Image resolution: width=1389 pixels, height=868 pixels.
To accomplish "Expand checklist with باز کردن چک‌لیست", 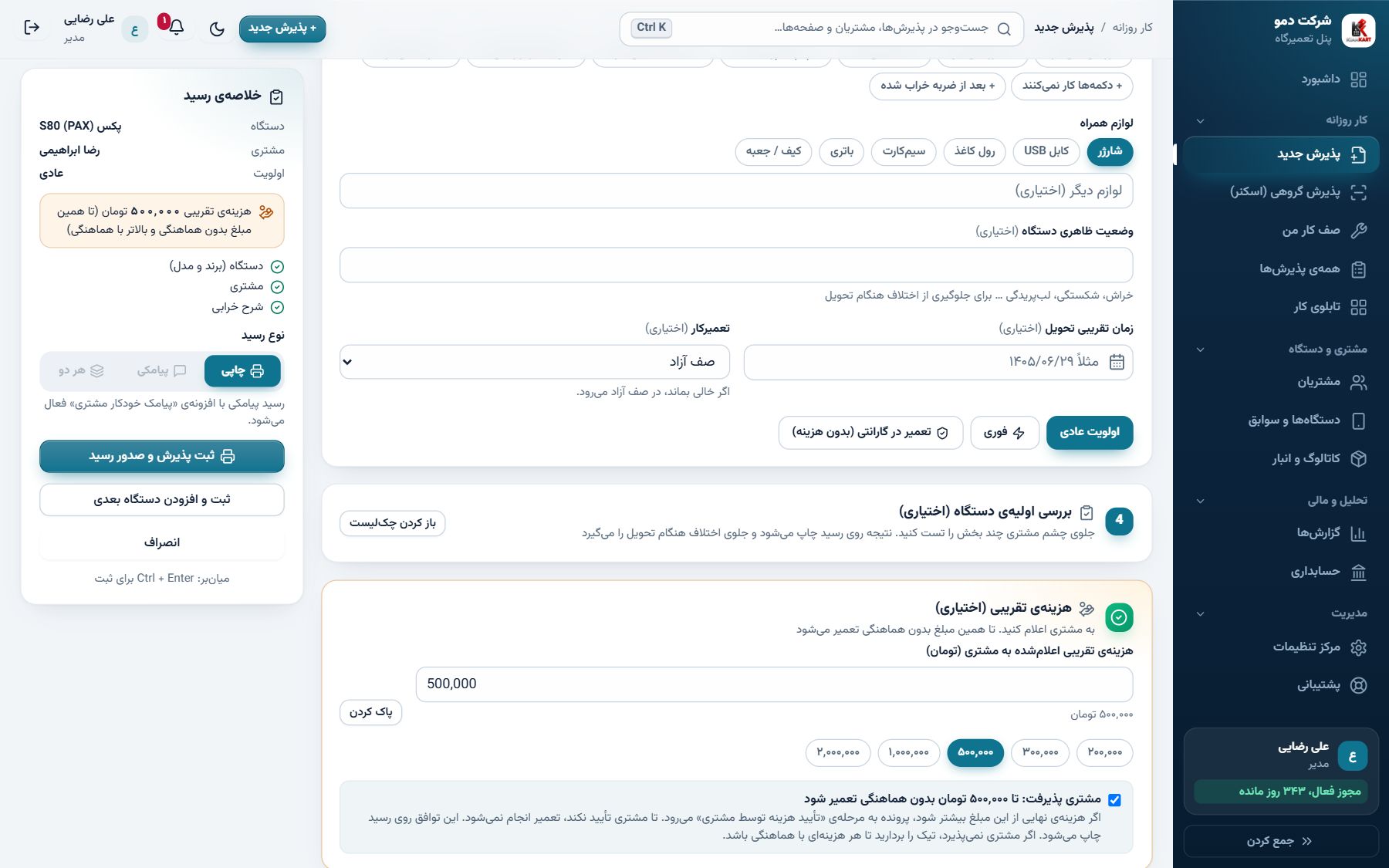I will coord(393,523).
